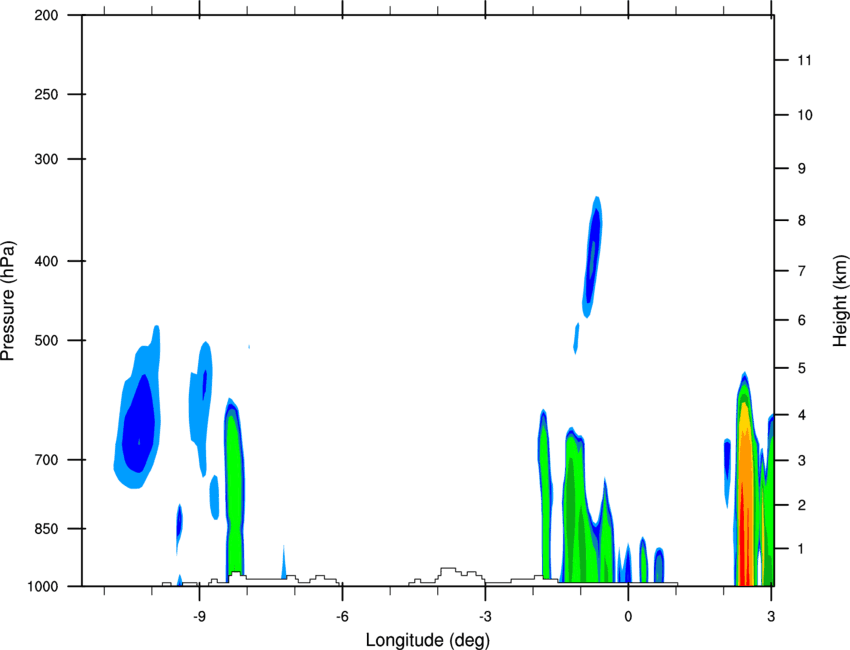The height and width of the screenshot is (650, 850).
Task: Click height tick label 4
Action: [x=802, y=415]
